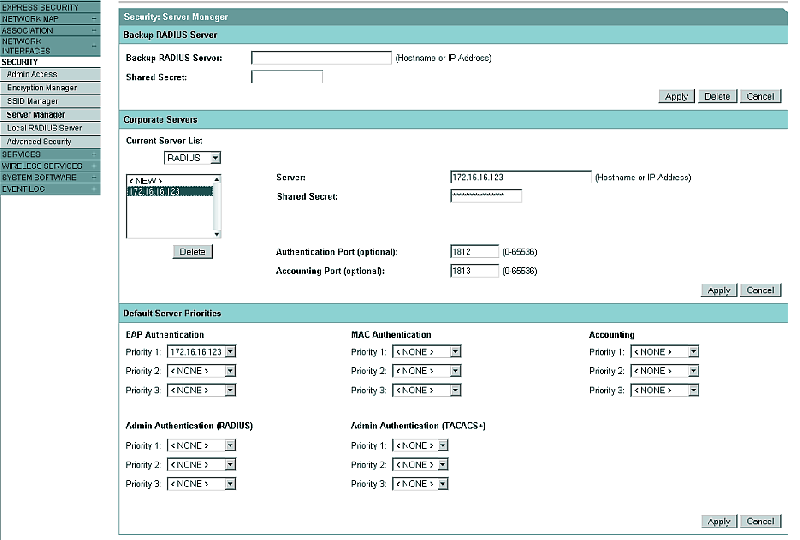The image size is (800, 540).
Task: Open Admin Authentication TACACS+ Priority 1 dropdown
Action: 420,446
